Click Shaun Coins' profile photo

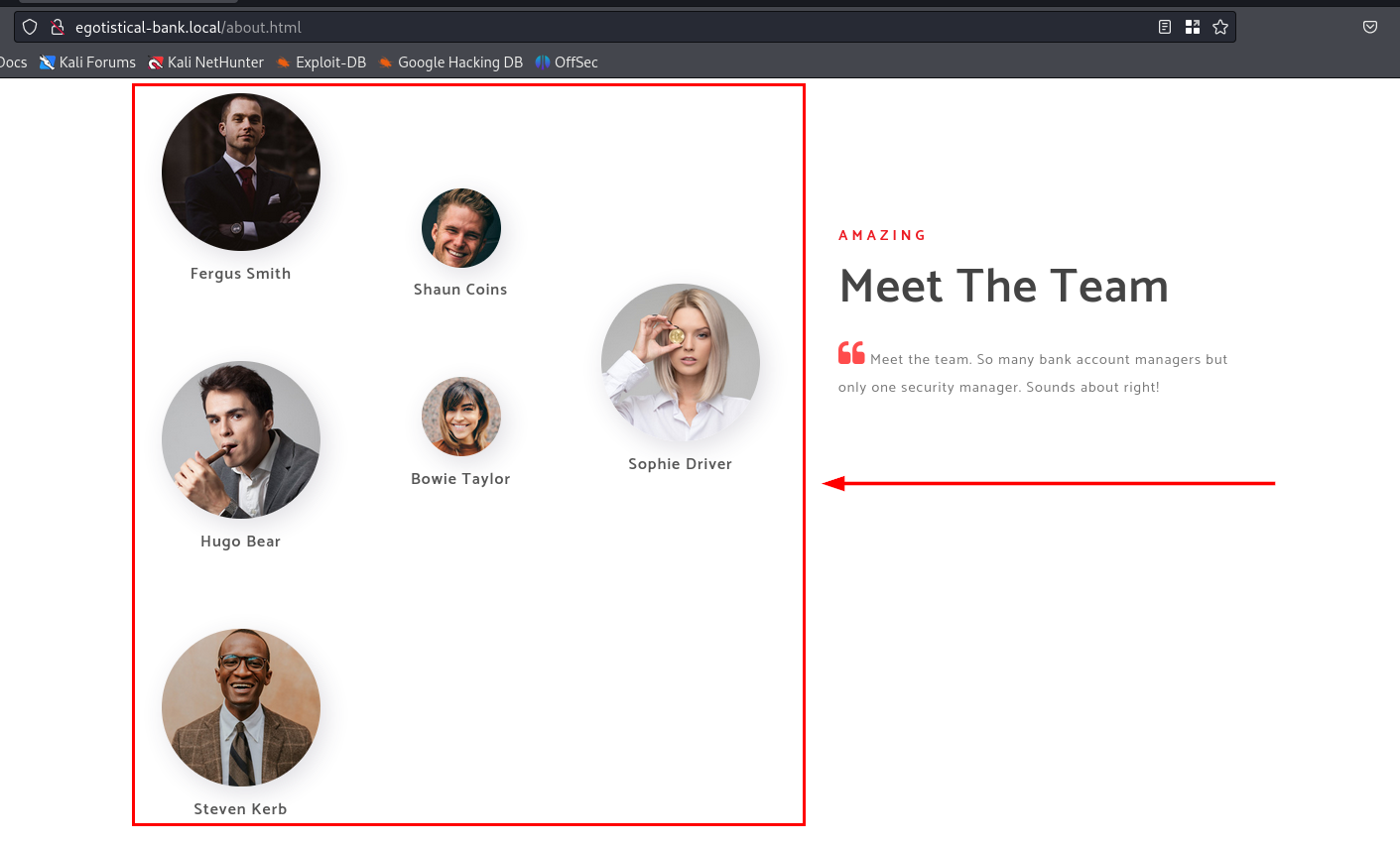(461, 228)
